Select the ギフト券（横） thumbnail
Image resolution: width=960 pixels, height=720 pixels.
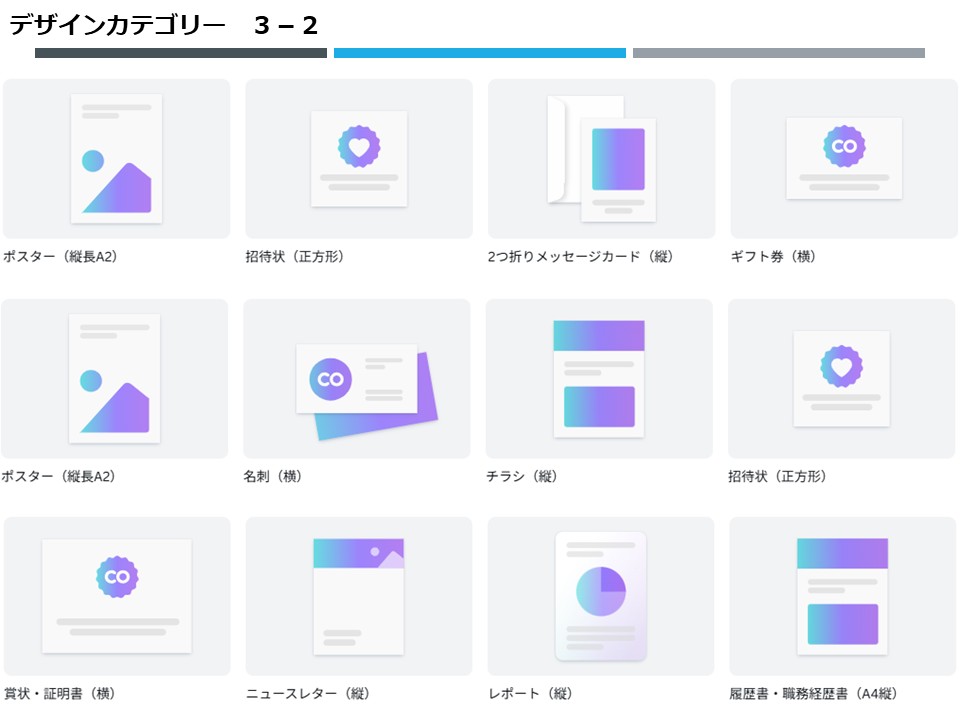pos(844,159)
